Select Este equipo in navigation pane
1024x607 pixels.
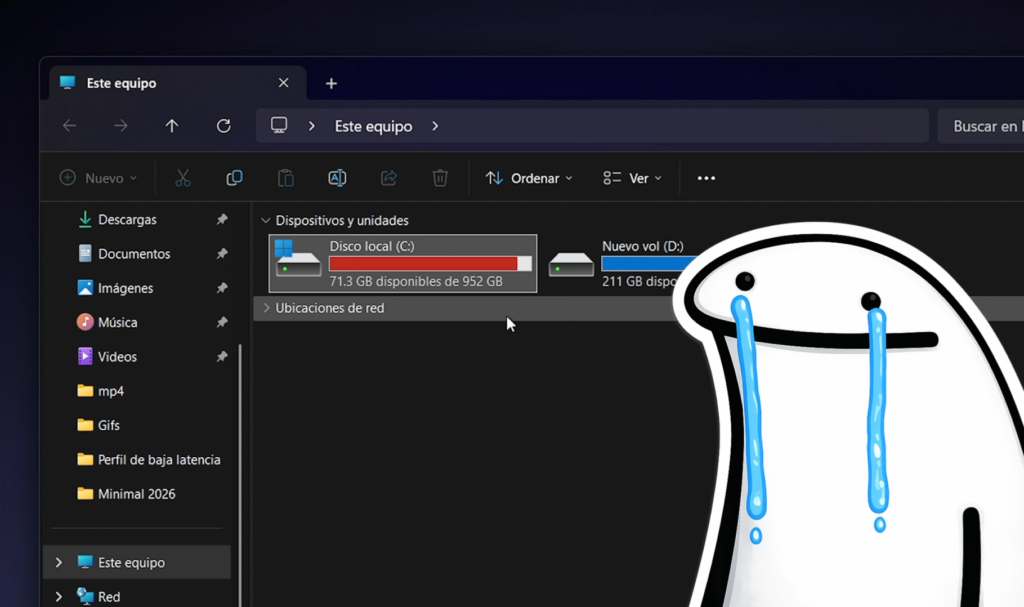pyautogui.click(x=137, y=563)
